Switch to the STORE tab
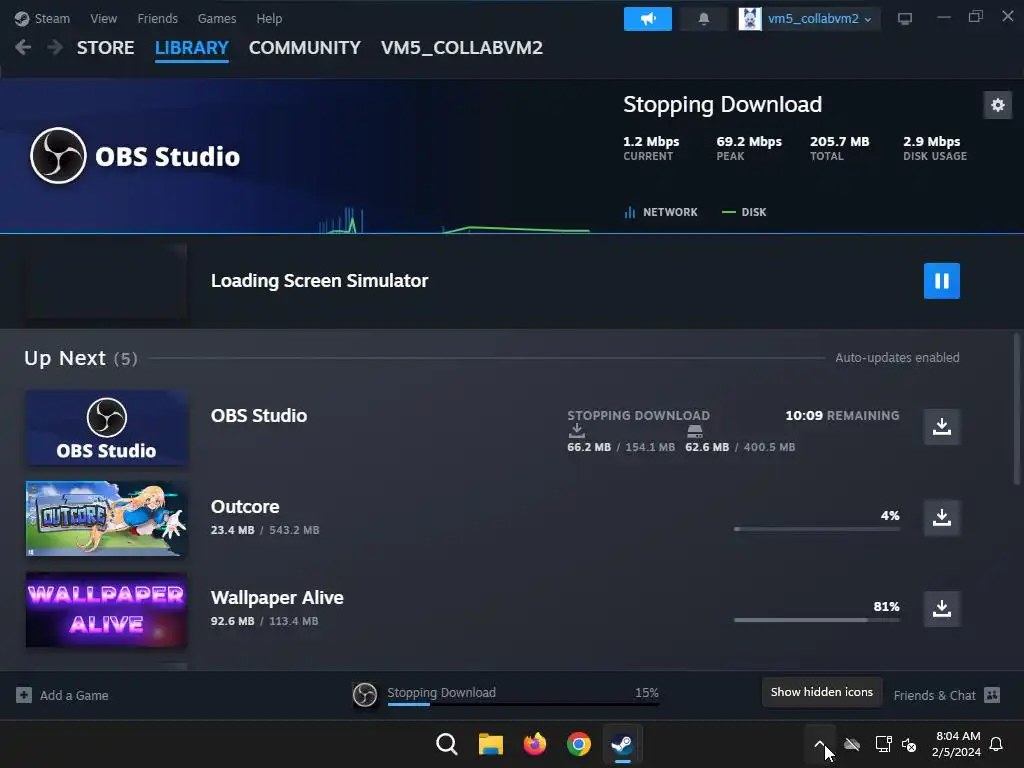1024x768 pixels. 105,48
